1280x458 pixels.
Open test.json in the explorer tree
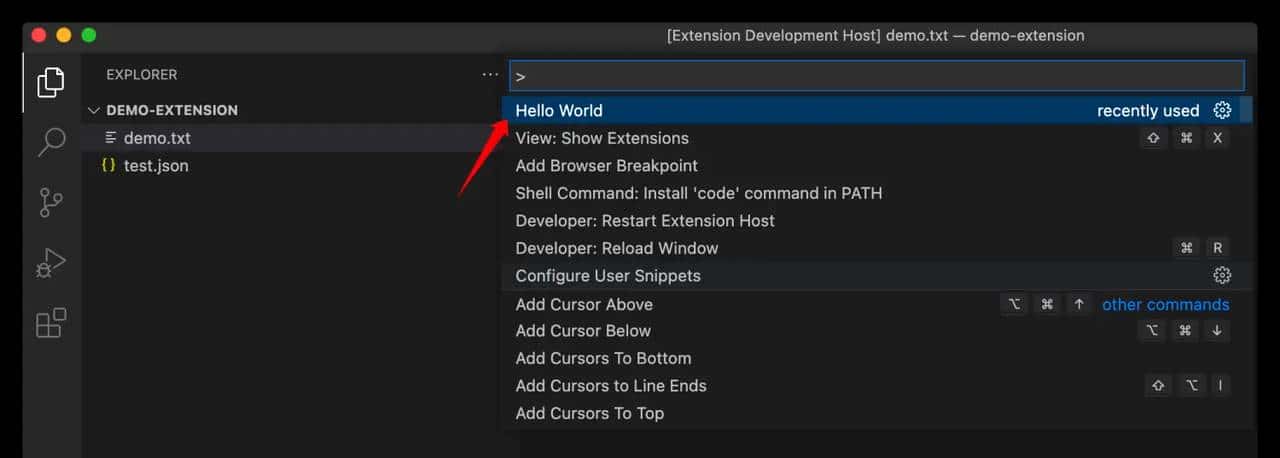[155, 166]
